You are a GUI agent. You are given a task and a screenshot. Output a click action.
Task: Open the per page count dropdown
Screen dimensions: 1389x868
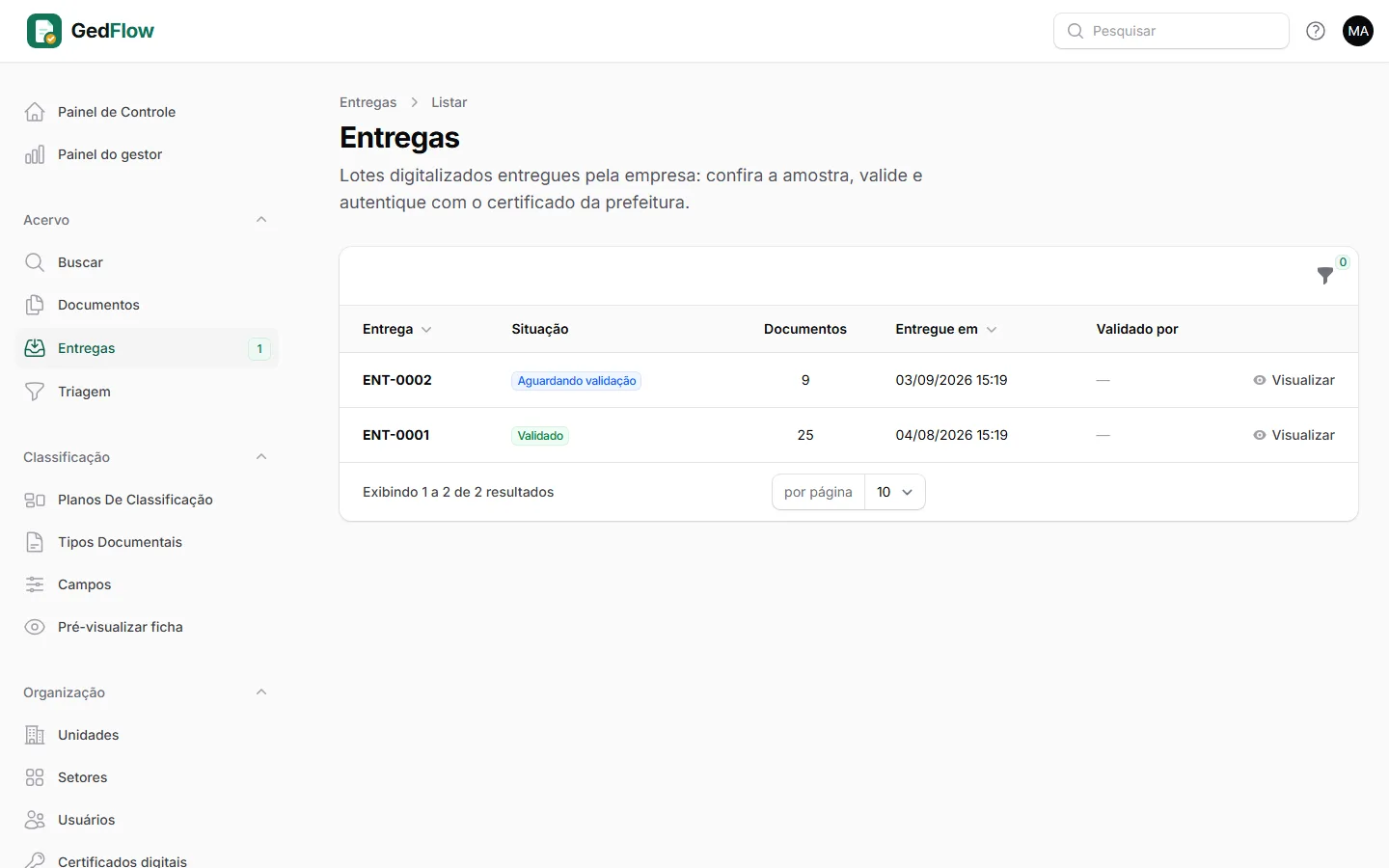tap(895, 492)
